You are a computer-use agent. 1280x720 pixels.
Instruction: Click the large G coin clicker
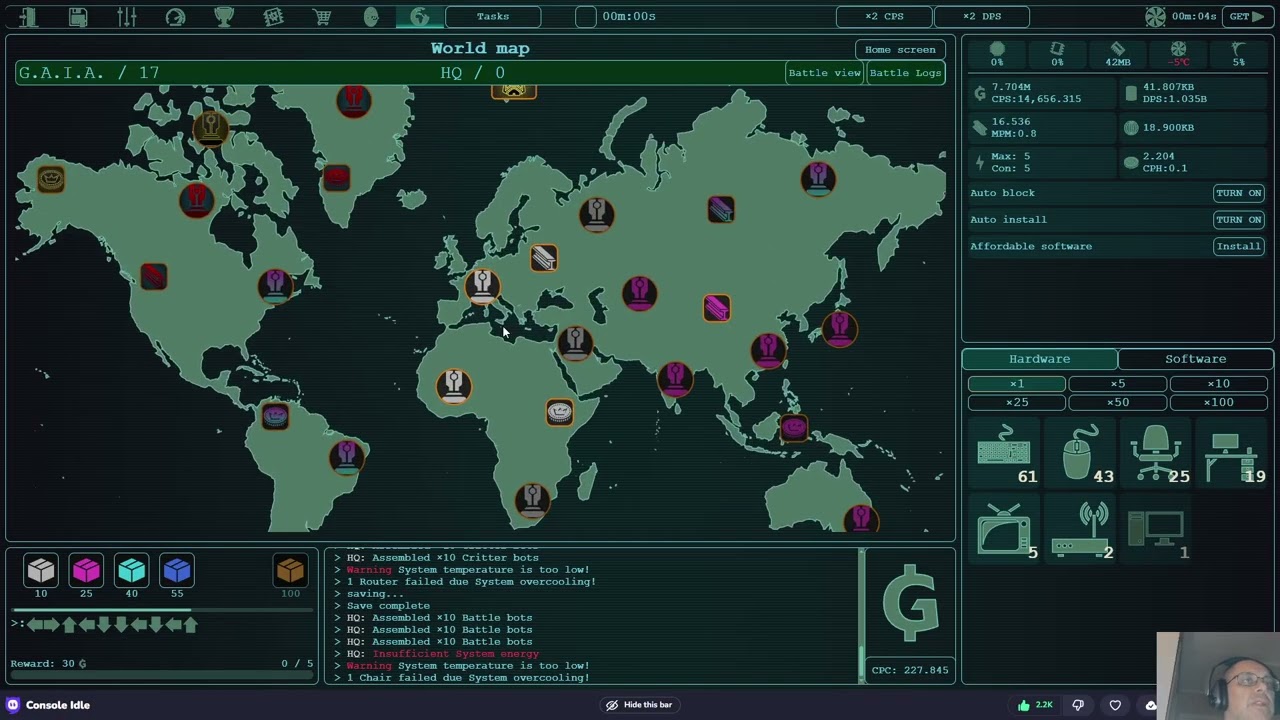click(910, 604)
